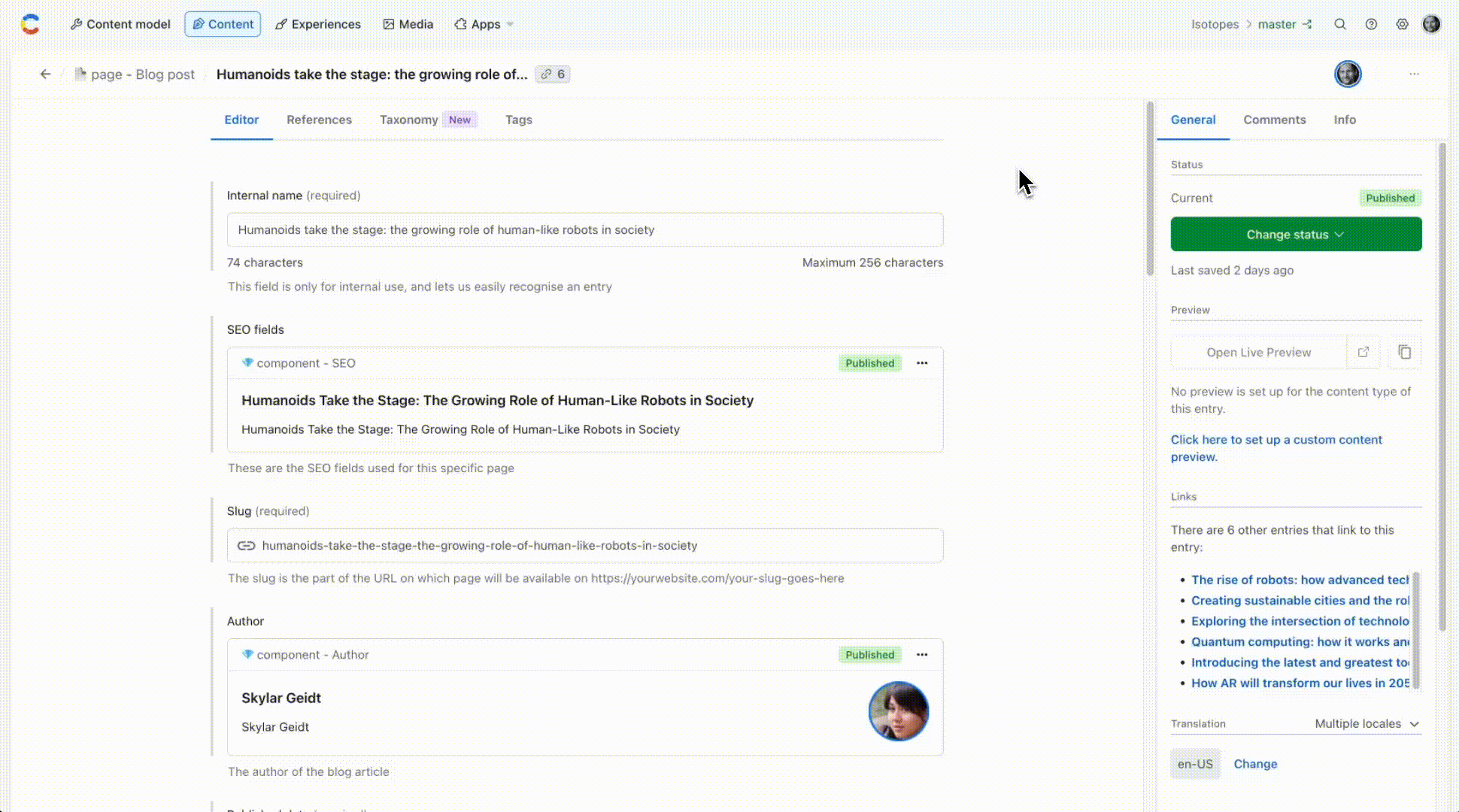Click the back arrow icon
The image size is (1459, 812).
(46, 74)
